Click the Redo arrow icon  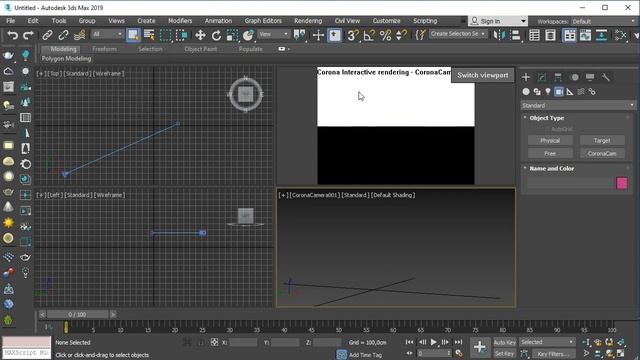coord(28,36)
